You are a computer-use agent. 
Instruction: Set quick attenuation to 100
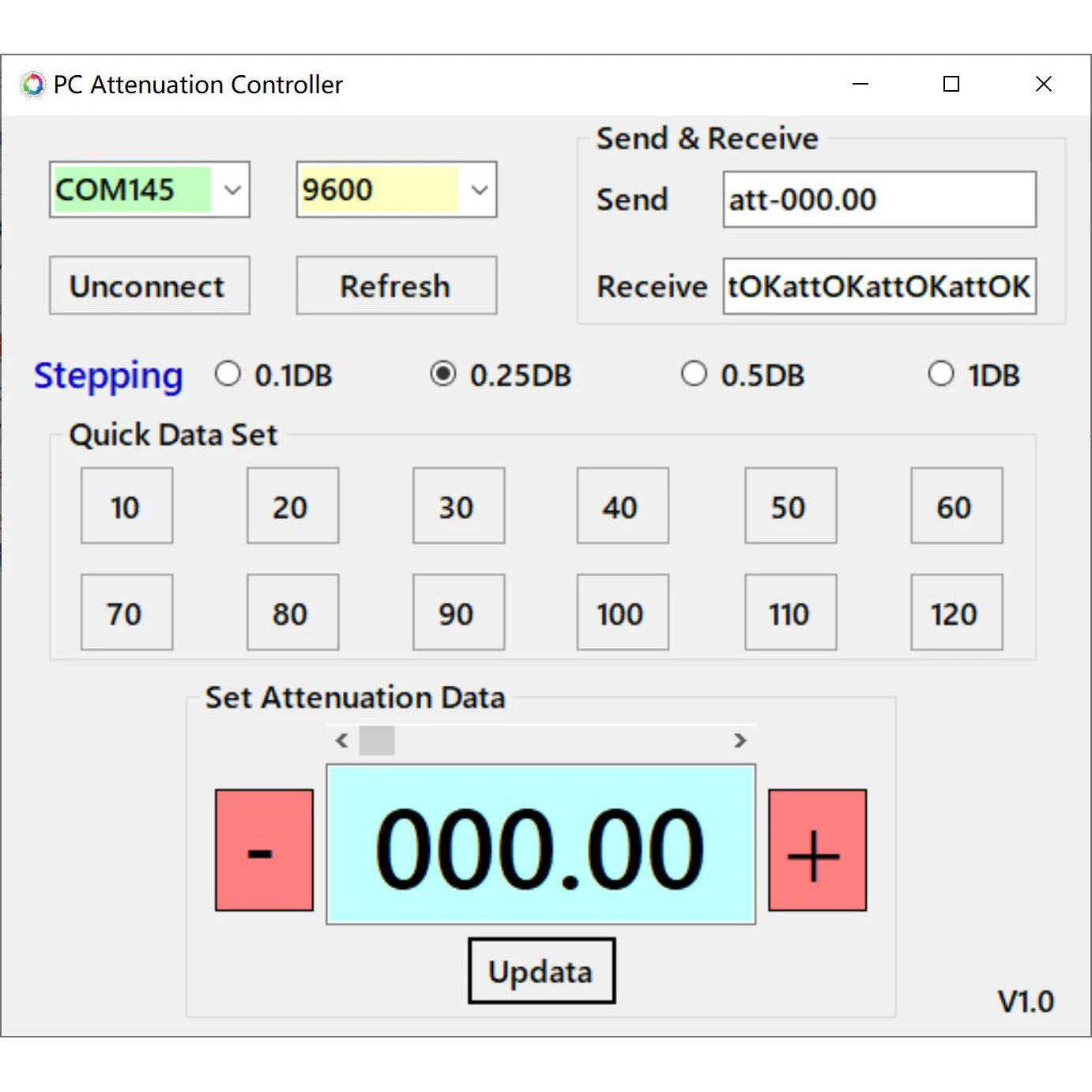623,612
